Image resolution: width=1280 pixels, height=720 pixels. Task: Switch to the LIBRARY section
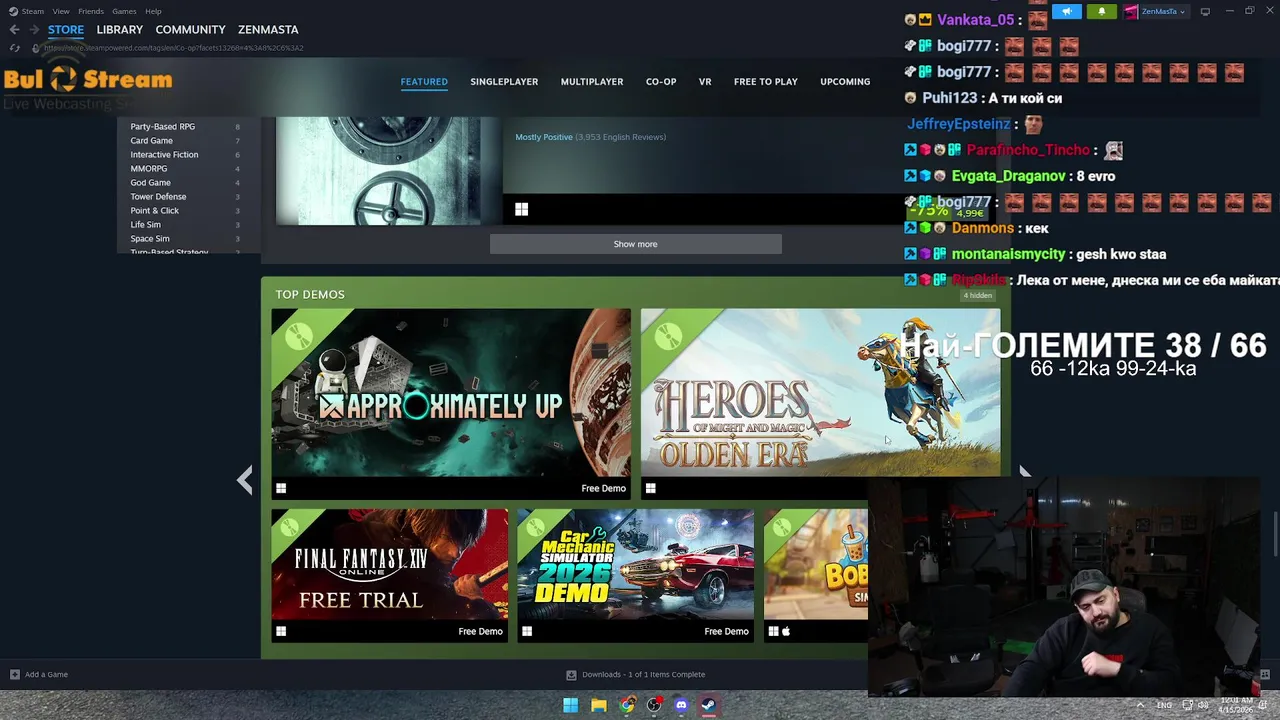pos(120,30)
